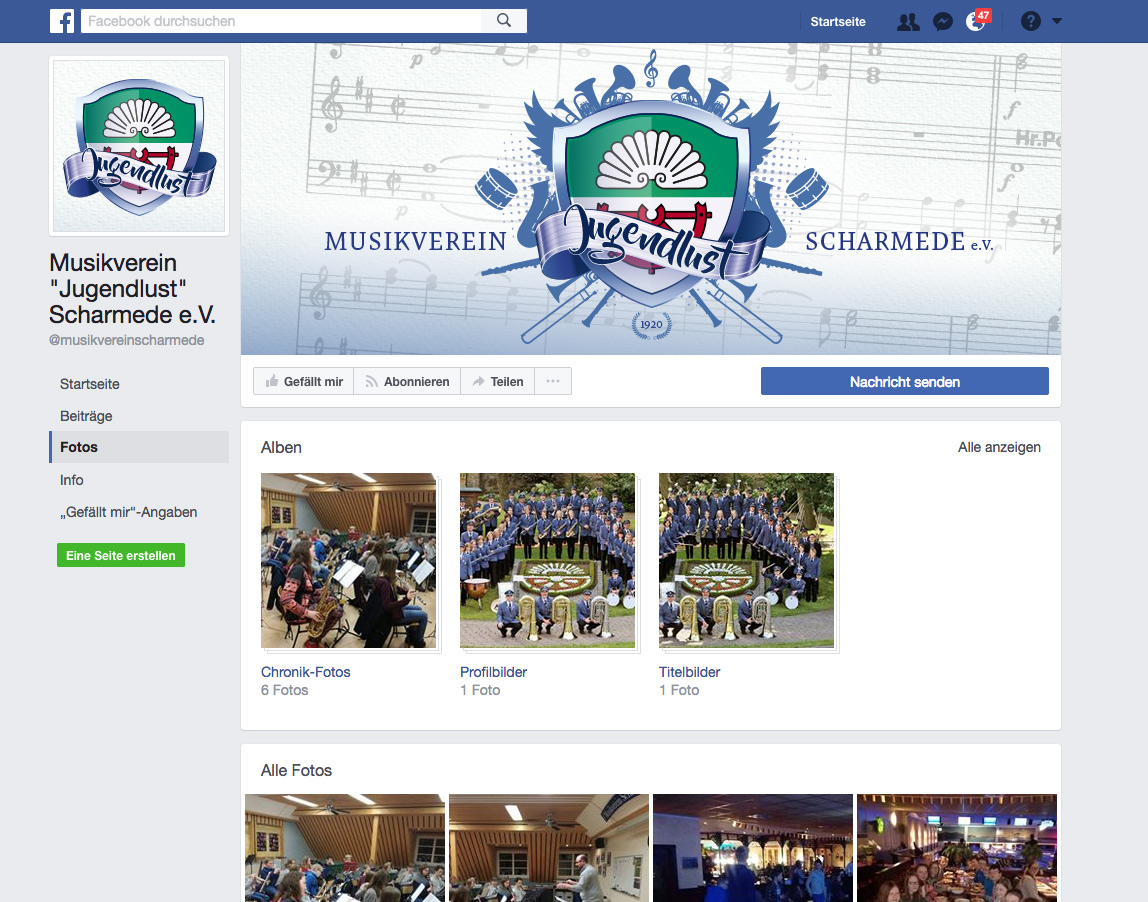The image size is (1148, 902).
Task: Click the Profilbilder album title link
Action: point(493,672)
